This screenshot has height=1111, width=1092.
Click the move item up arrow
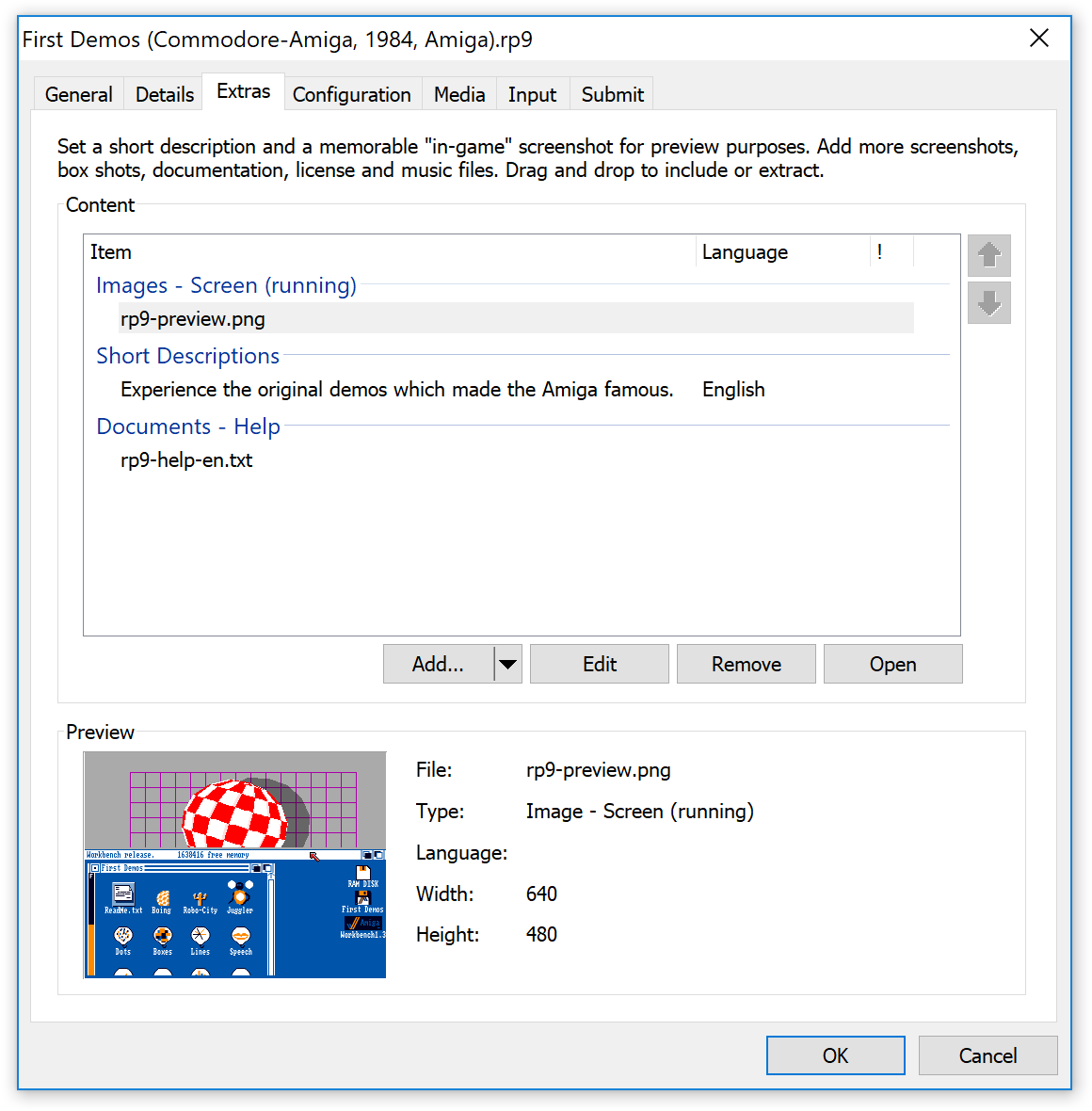point(988,255)
